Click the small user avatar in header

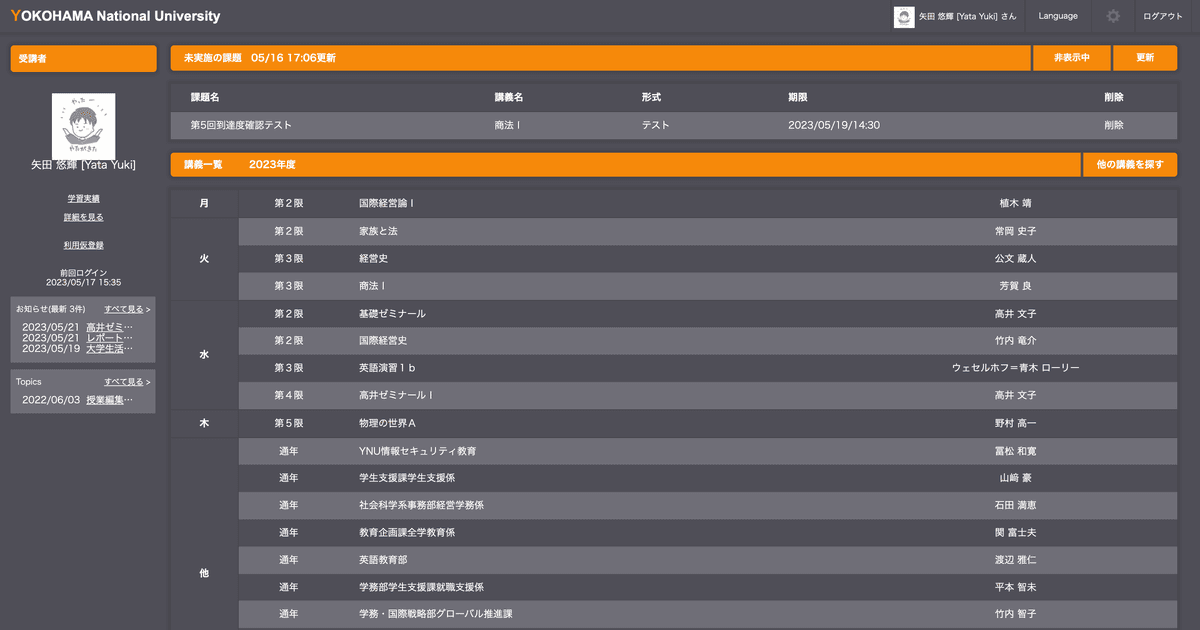tap(903, 17)
